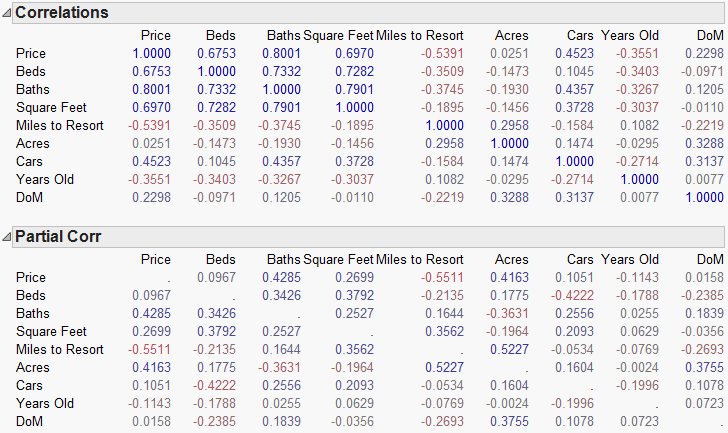Select Acres column header in Correlations table

(512, 36)
